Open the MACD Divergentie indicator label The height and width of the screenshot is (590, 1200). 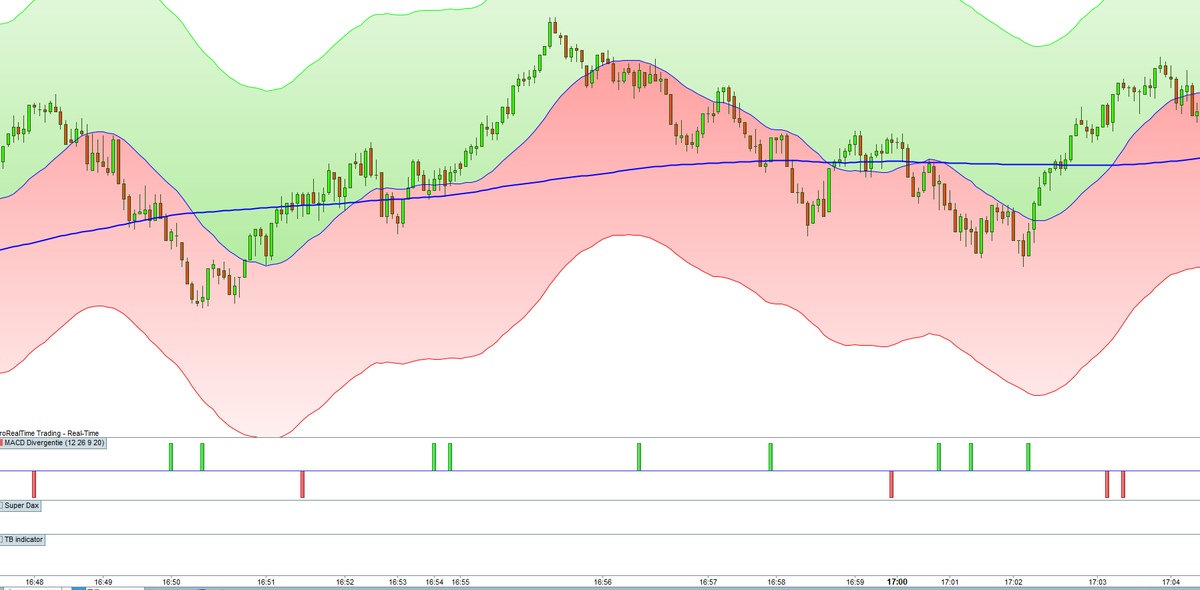[x=55, y=442]
